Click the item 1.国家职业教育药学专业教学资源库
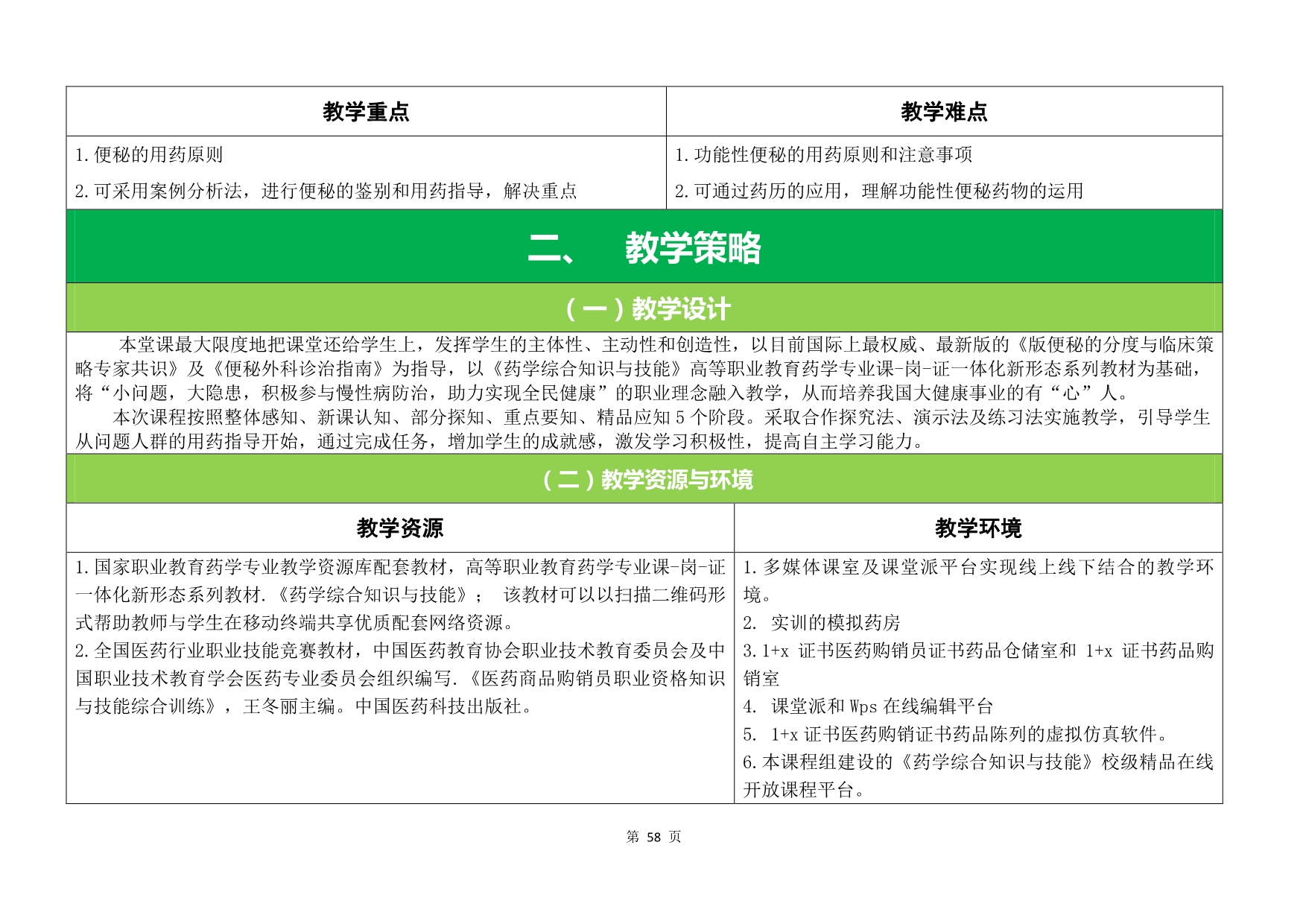 [399, 595]
